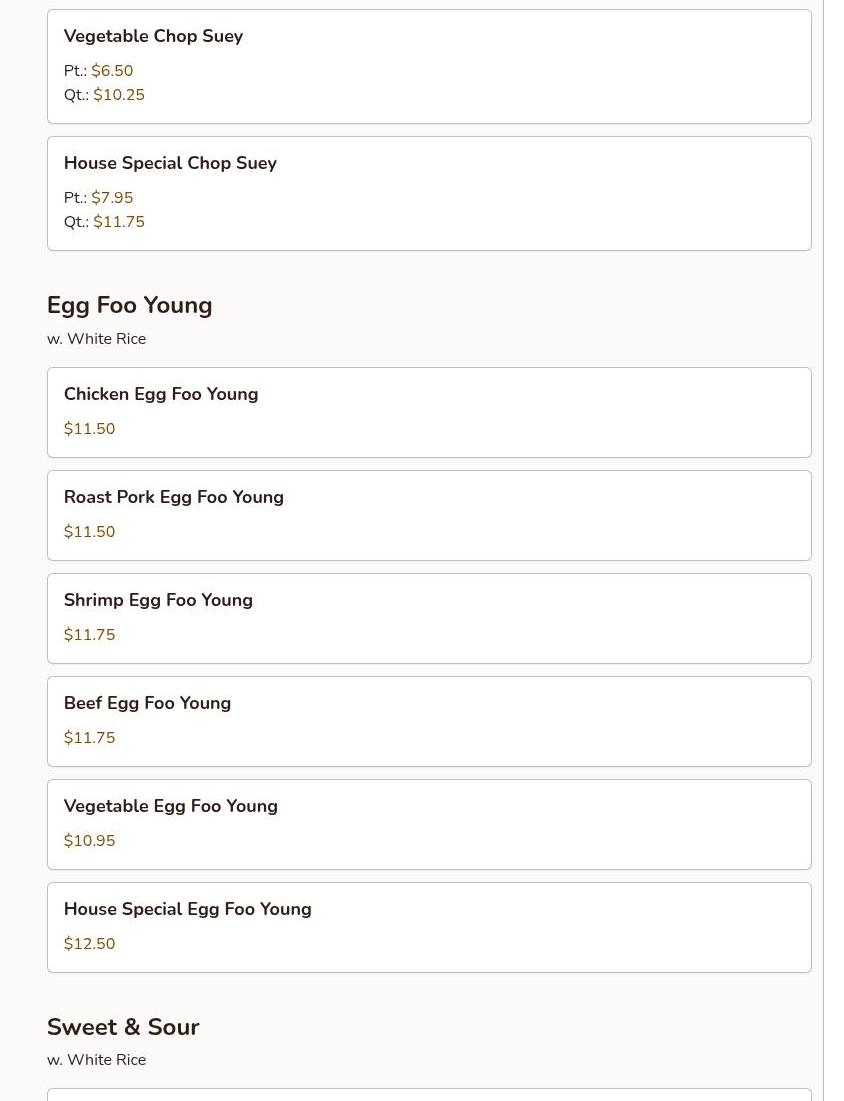This screenshot has height=1101, width=844.
Task: Click the $6.50 pint price of Vegetable Chop Suey
Action: [112, 70]
